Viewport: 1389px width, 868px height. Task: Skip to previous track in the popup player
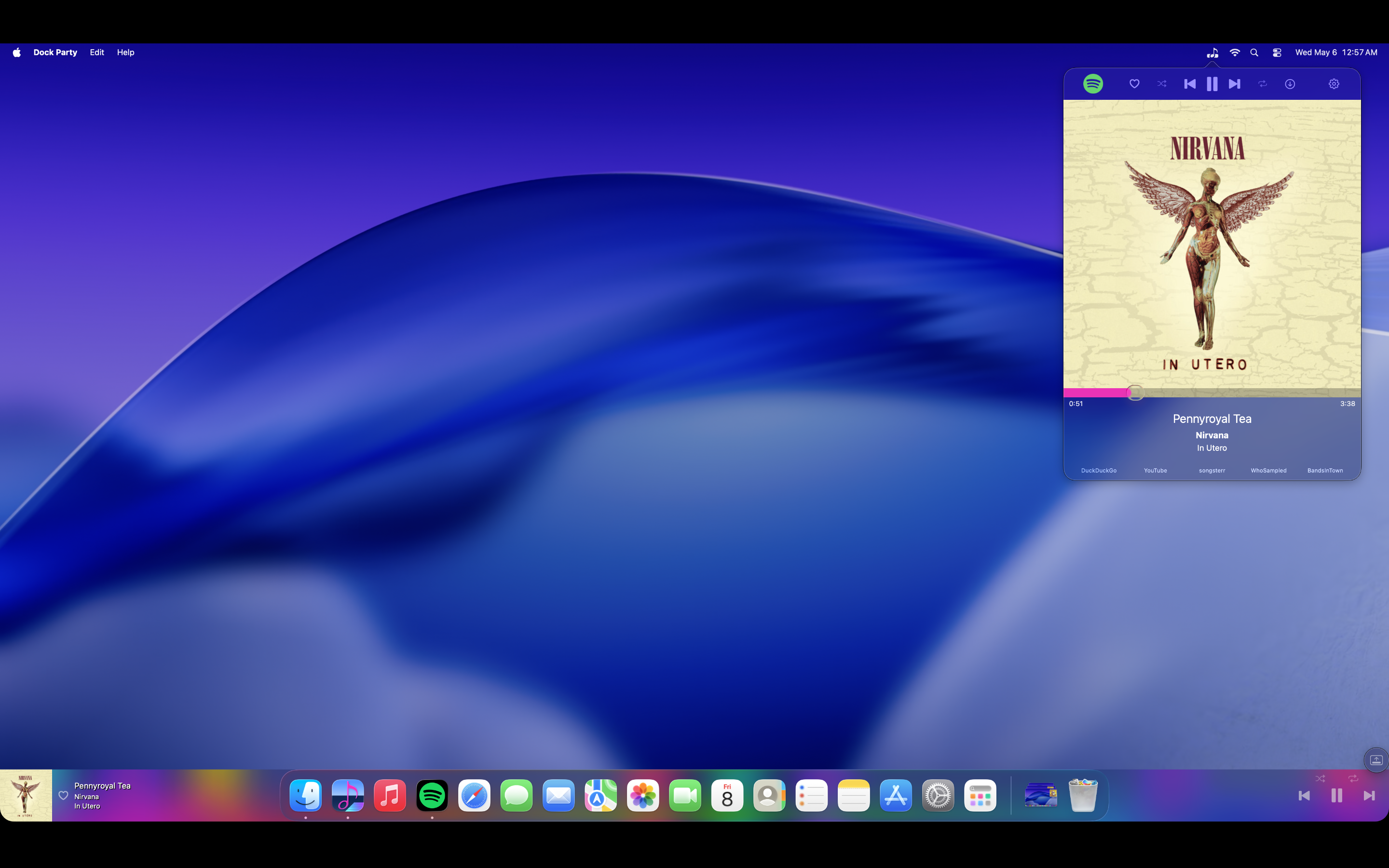pyautogui.click(x=1190, y=84)
